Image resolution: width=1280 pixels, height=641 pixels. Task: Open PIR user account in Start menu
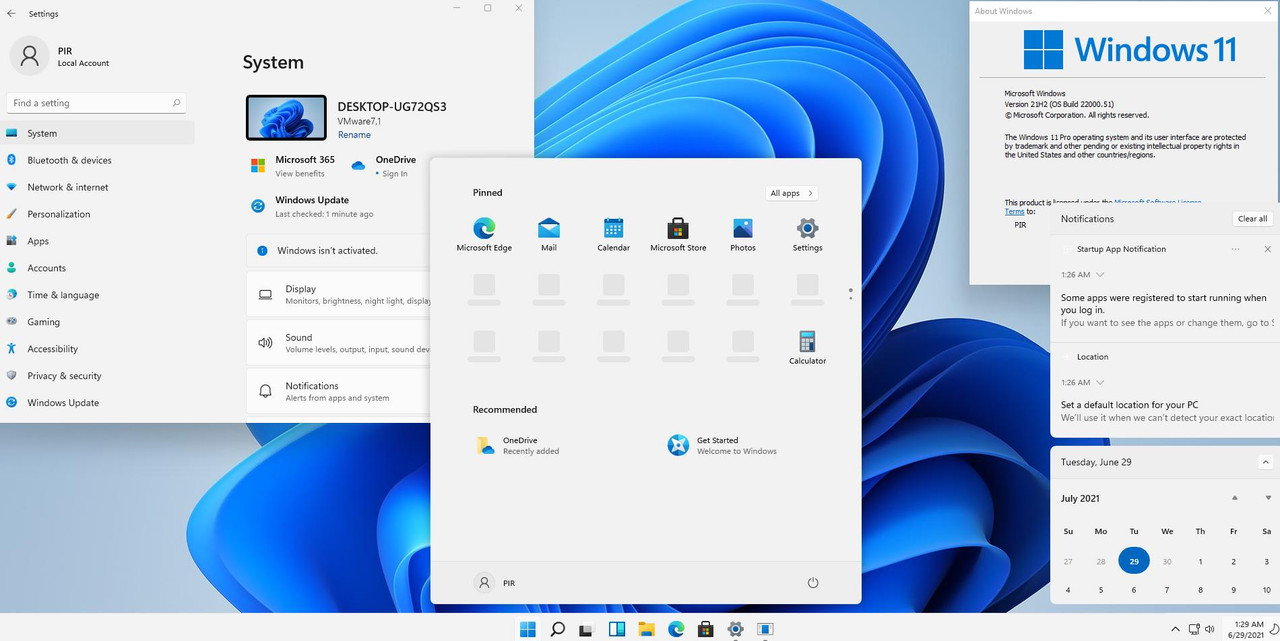[496, 583]
